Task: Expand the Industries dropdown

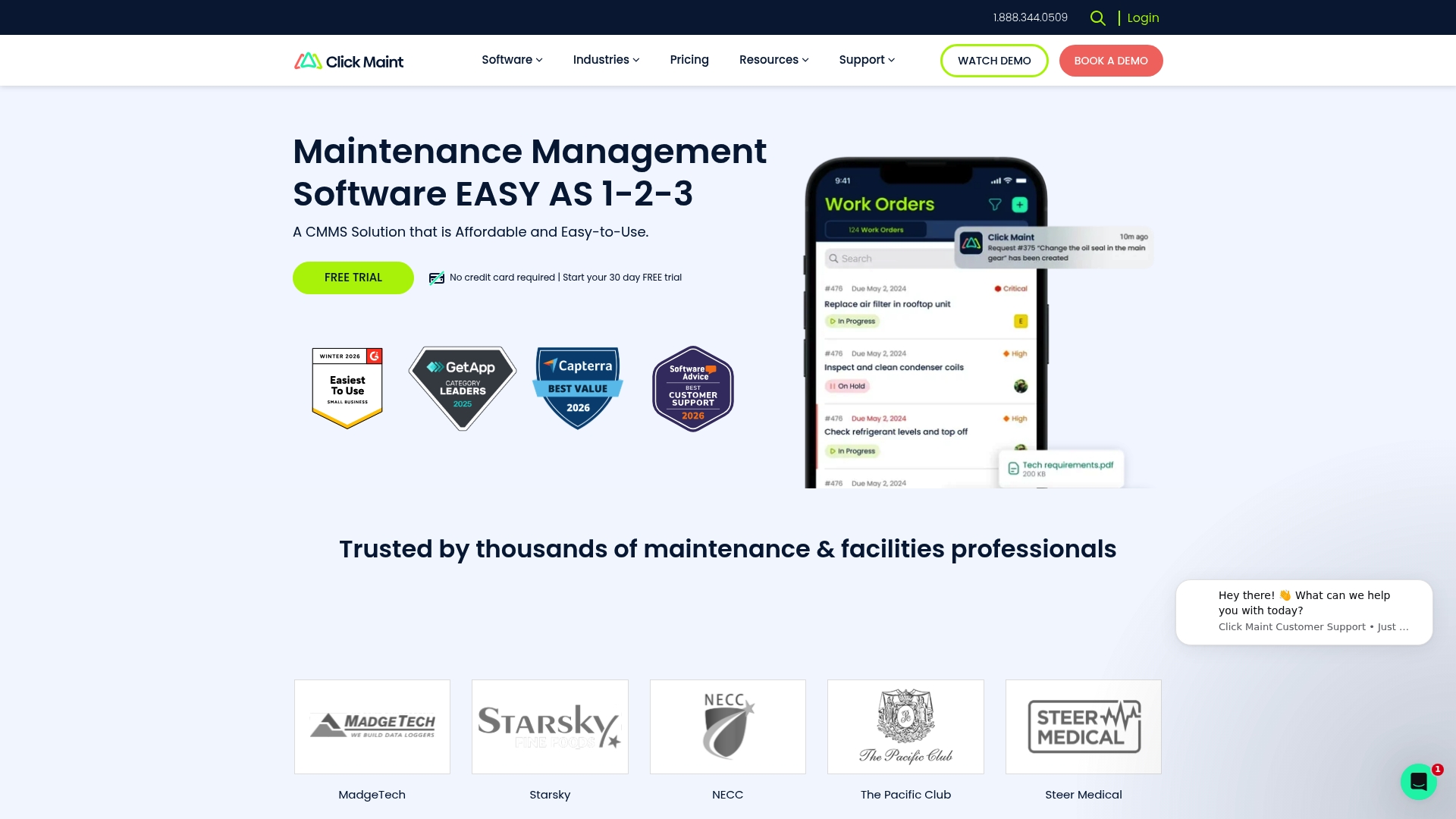Action: pos(606,60)
